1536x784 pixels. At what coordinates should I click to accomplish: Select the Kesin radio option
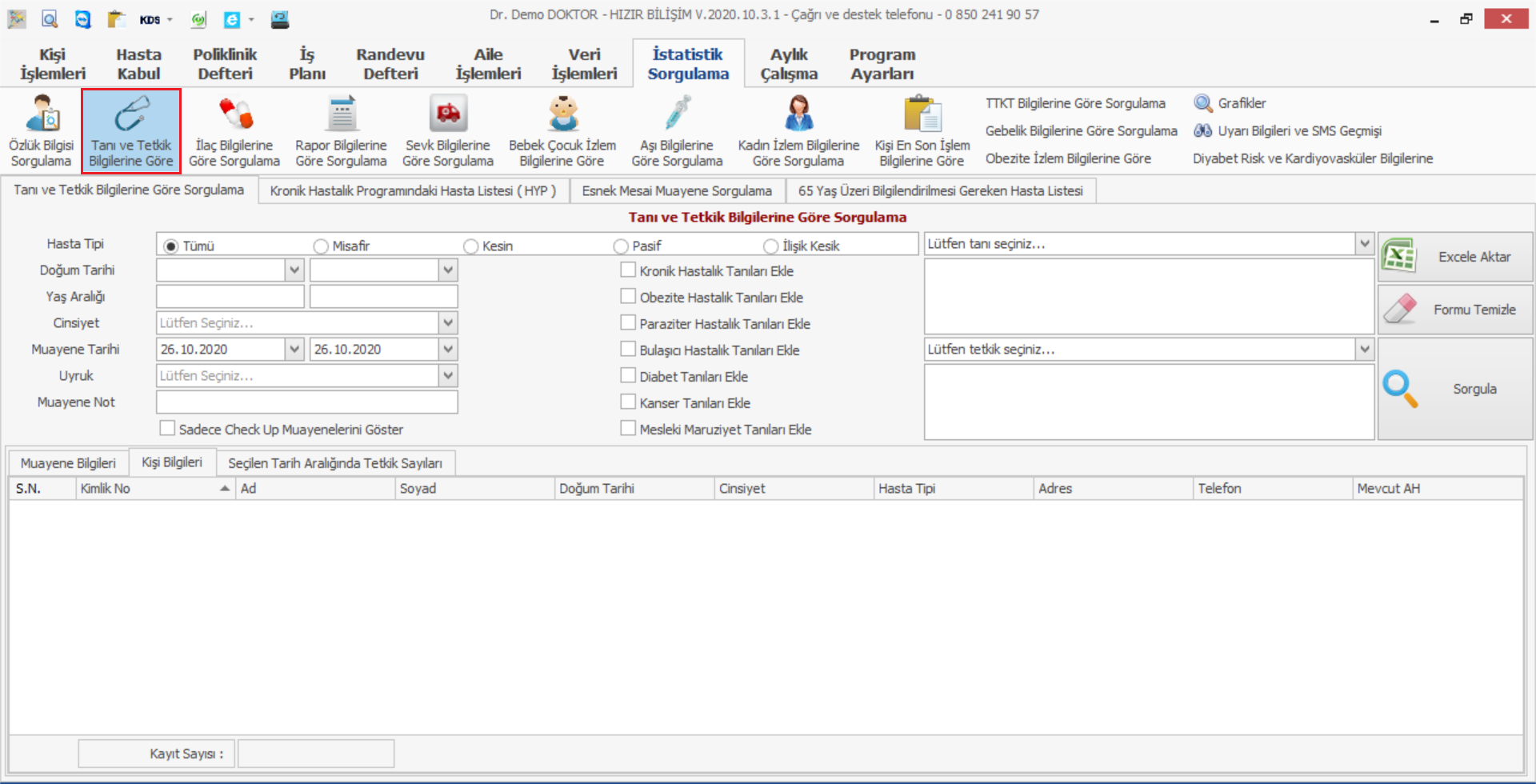pos(470,246)
